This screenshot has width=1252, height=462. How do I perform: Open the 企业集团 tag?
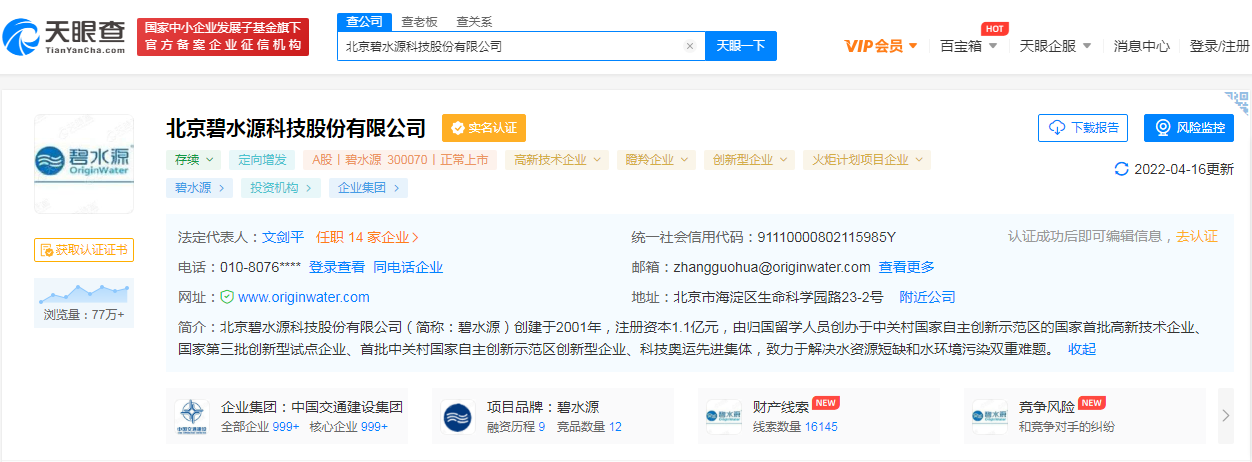pos(368,187)
